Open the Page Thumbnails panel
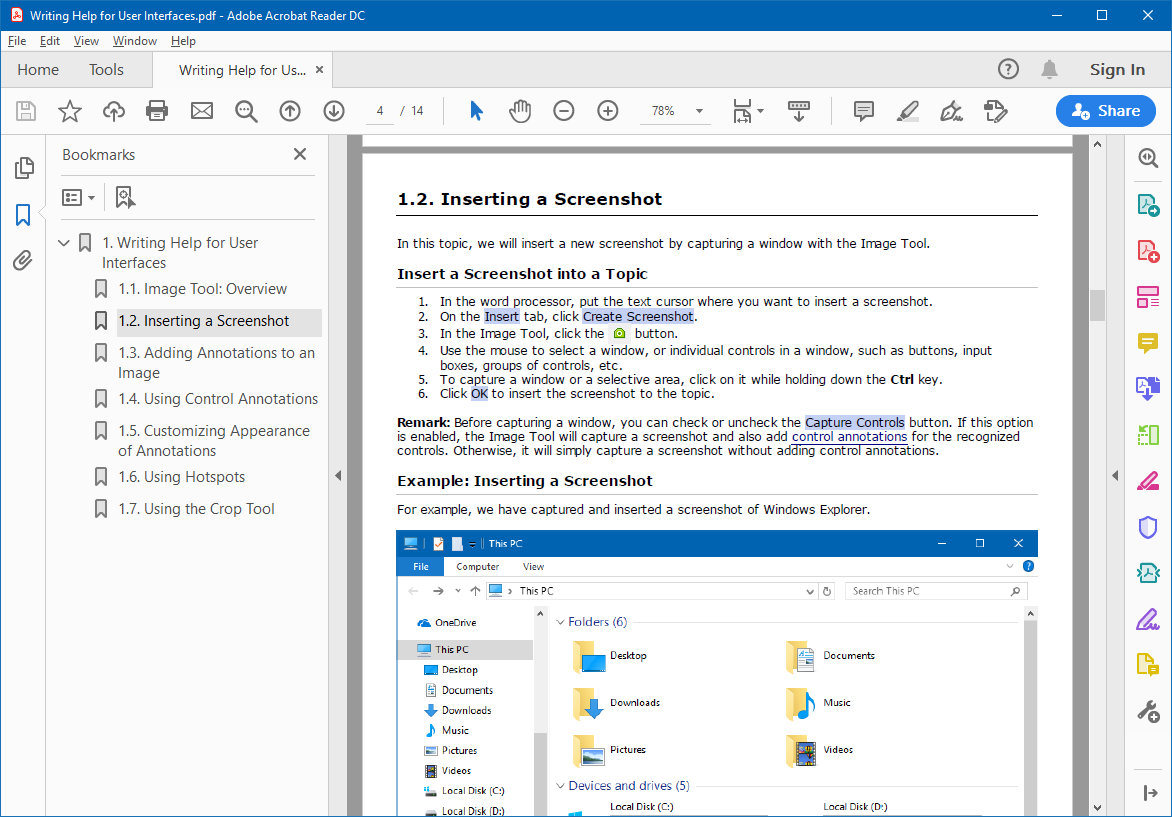The image size is (1172, 817). coord(23,168)
